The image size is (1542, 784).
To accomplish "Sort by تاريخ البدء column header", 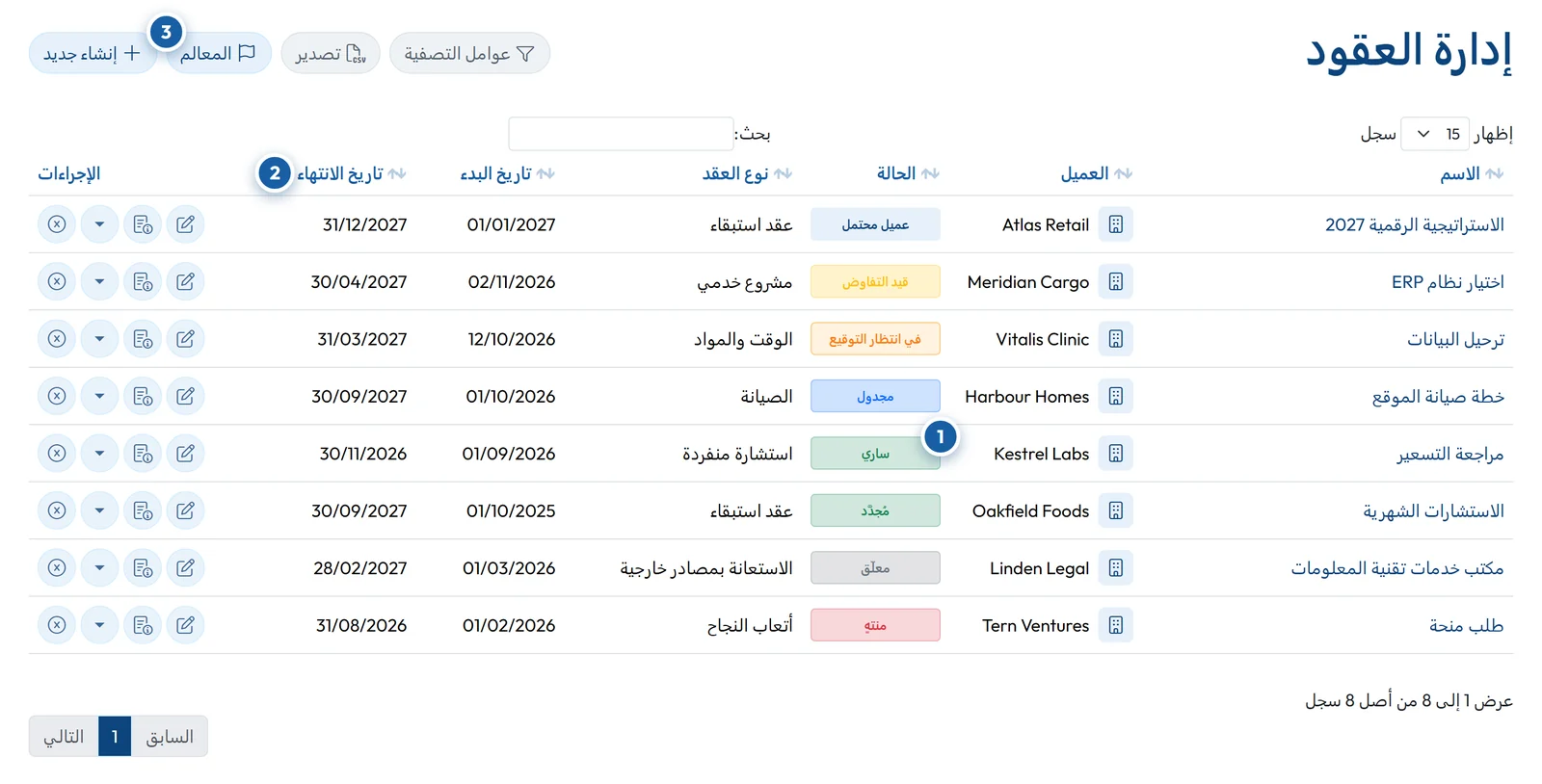I will (508, 173).
